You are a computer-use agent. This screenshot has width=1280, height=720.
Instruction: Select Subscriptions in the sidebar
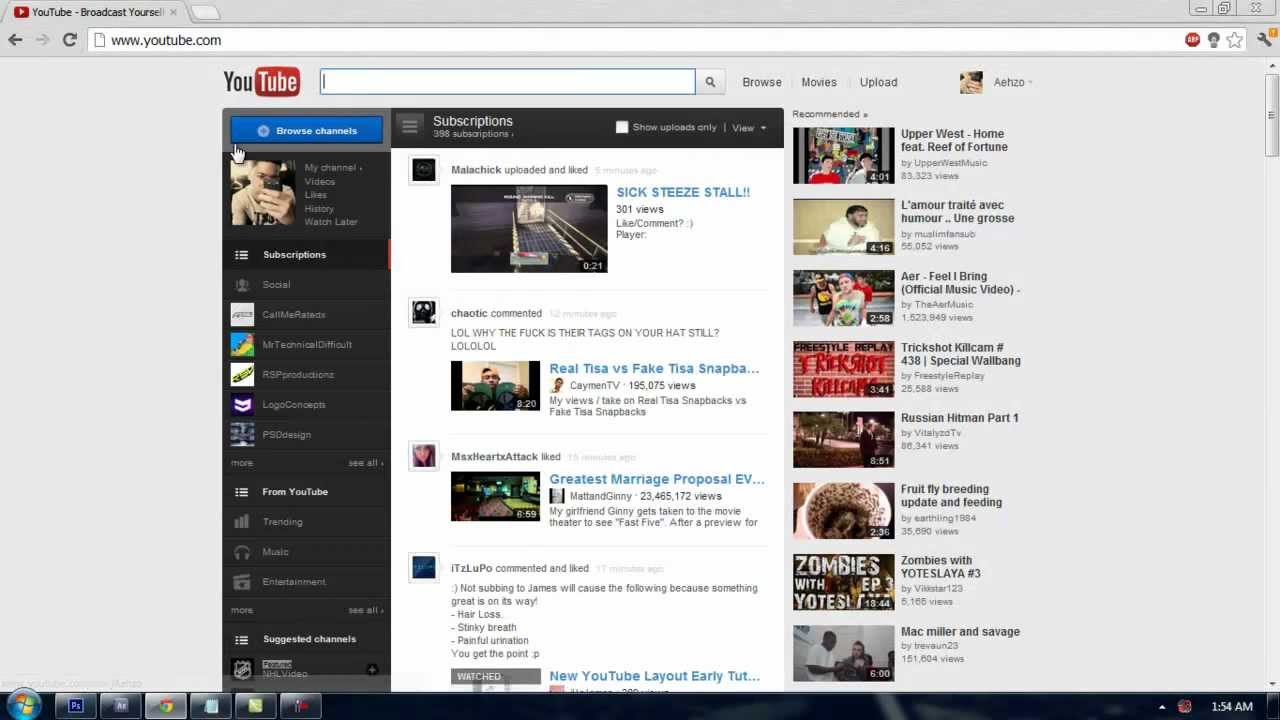tap(306, 255)
